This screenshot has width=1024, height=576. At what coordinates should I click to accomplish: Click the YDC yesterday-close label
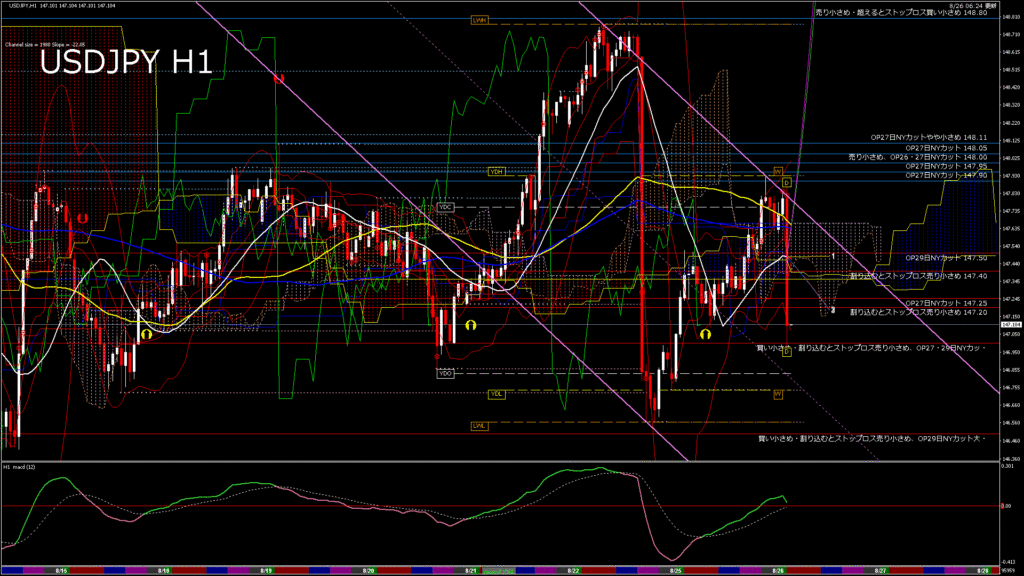tap(446, 207)
